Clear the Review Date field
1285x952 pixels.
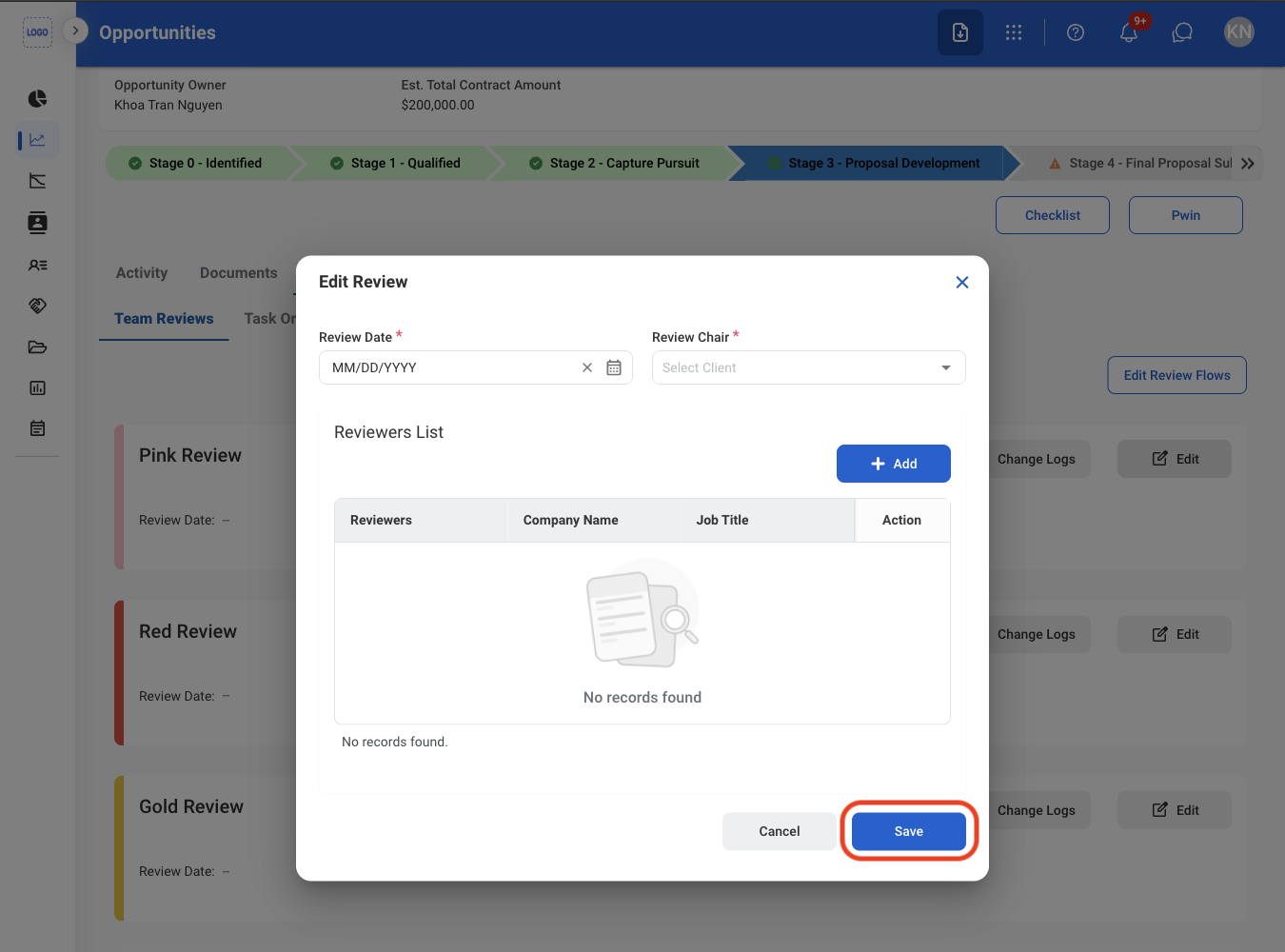pyautogui.click(x=587, y=367)
